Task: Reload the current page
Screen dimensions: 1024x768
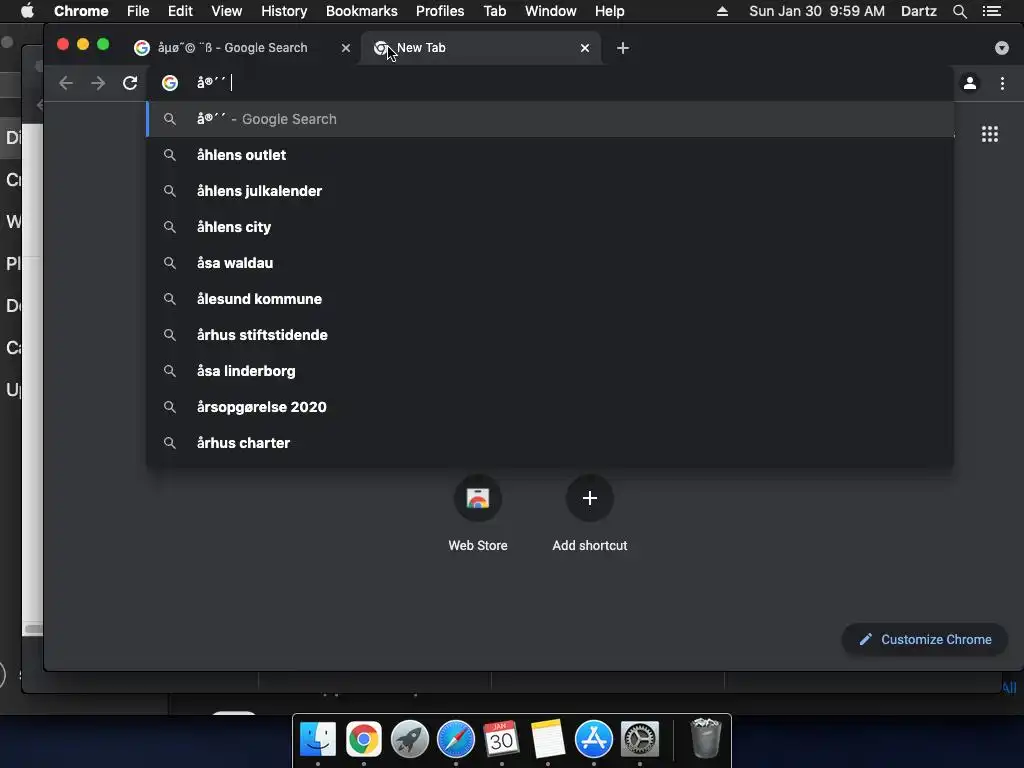Action: [x=130, y=83]
